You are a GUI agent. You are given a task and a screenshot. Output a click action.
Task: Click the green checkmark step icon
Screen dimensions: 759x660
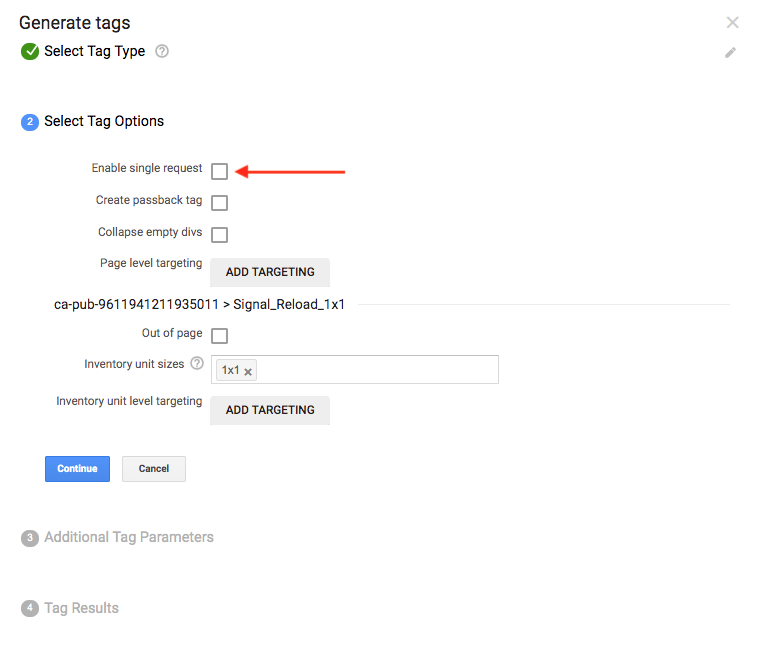[x=30, y=52]
